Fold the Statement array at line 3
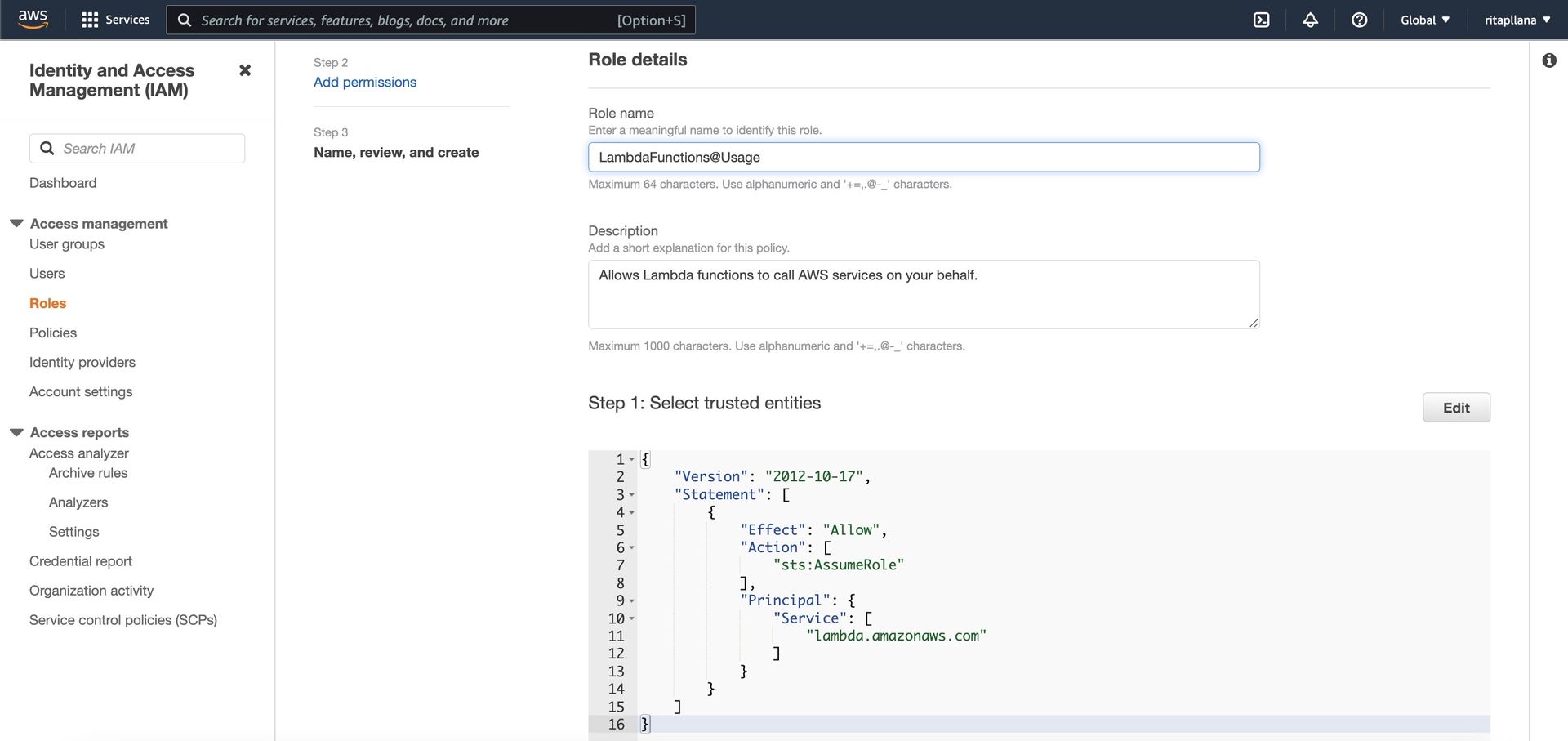The height and width of the screenshot is (741, 1568). click(x=631, y=494)
